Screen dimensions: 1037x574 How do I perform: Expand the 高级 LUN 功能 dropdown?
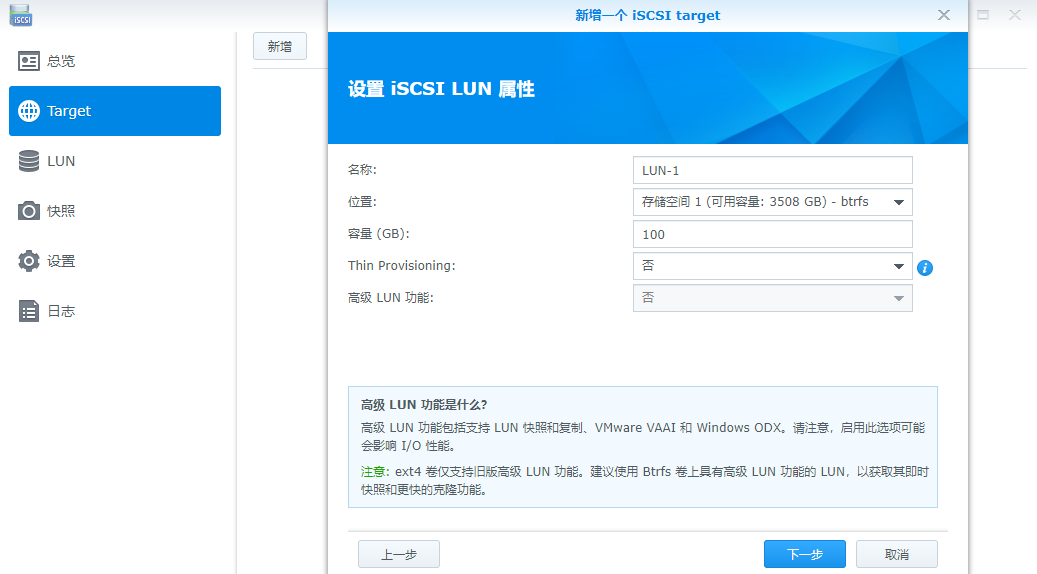click(x=772, y=298)
